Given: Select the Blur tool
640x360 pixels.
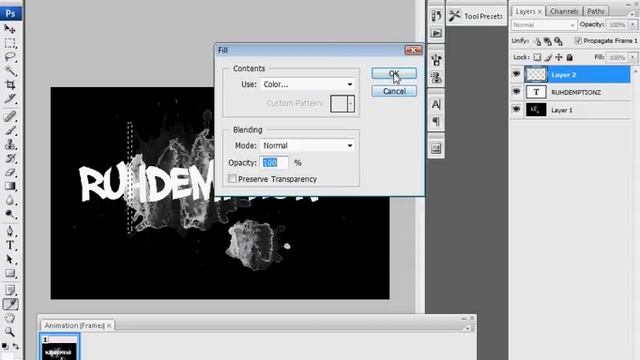Looking at the screenshot, I should point(10,200).
